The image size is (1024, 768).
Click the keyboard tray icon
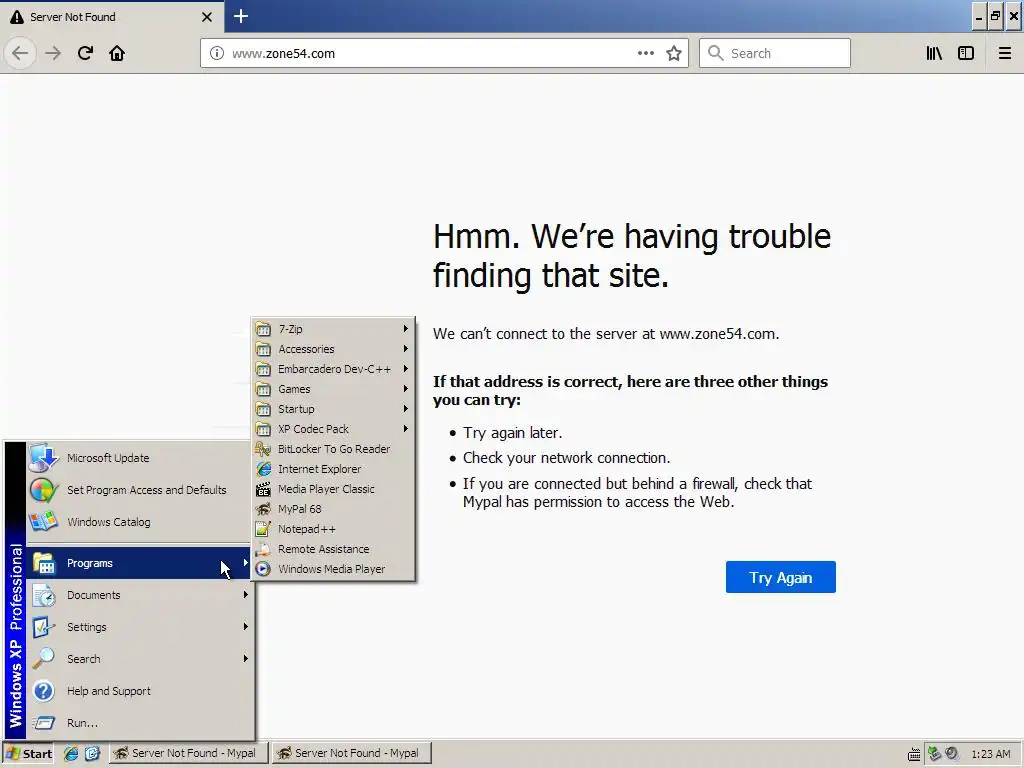(914, 754)
